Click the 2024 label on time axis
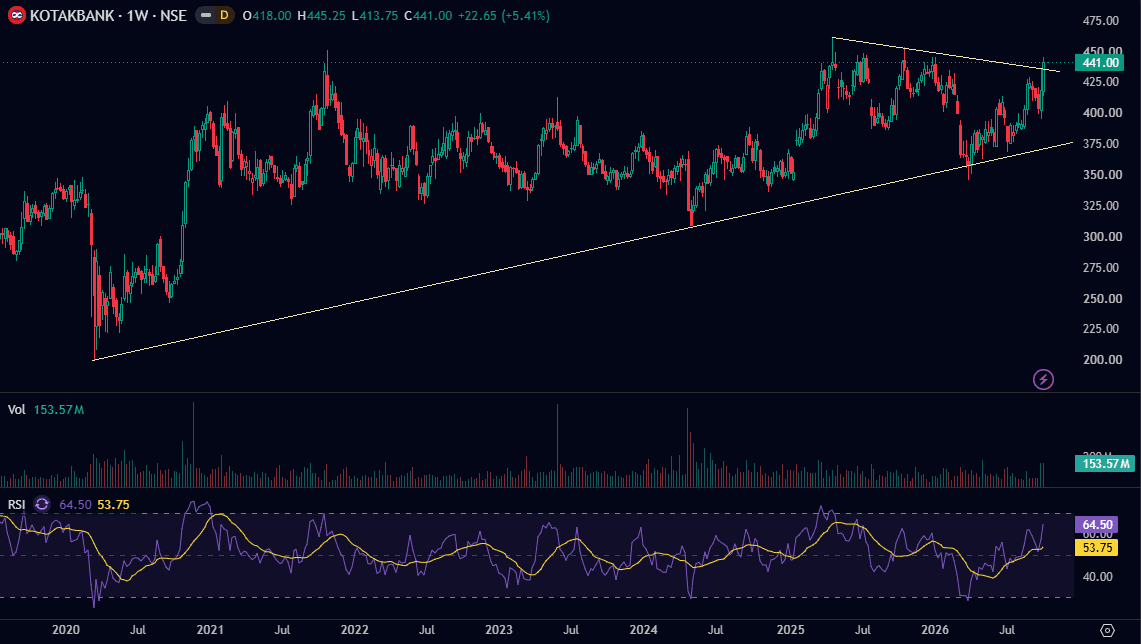Screen dimensions: 1141x644 point(643,629)
